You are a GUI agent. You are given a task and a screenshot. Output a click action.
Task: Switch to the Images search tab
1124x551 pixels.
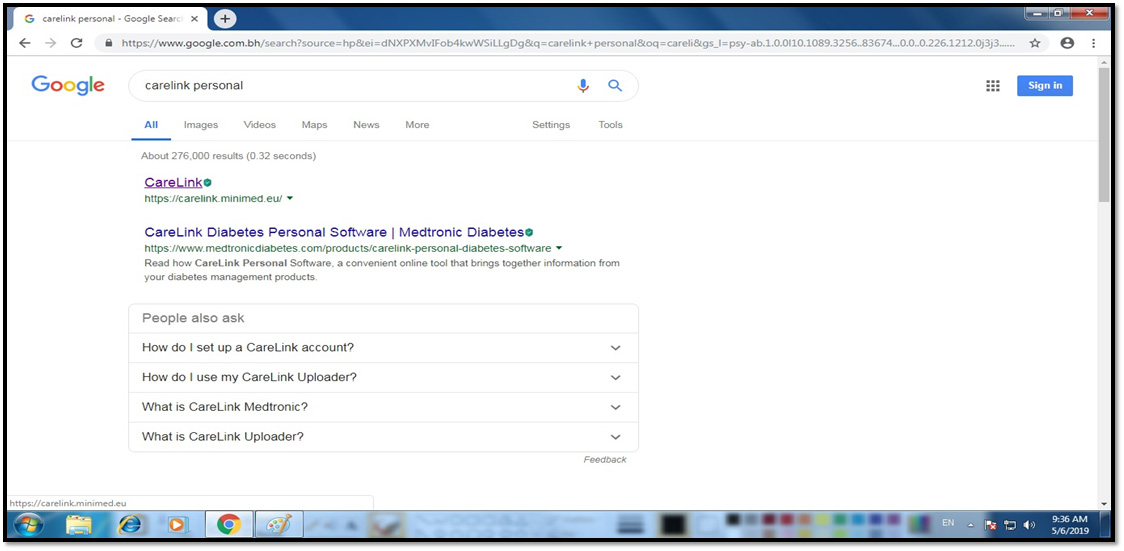coord(200,125)
